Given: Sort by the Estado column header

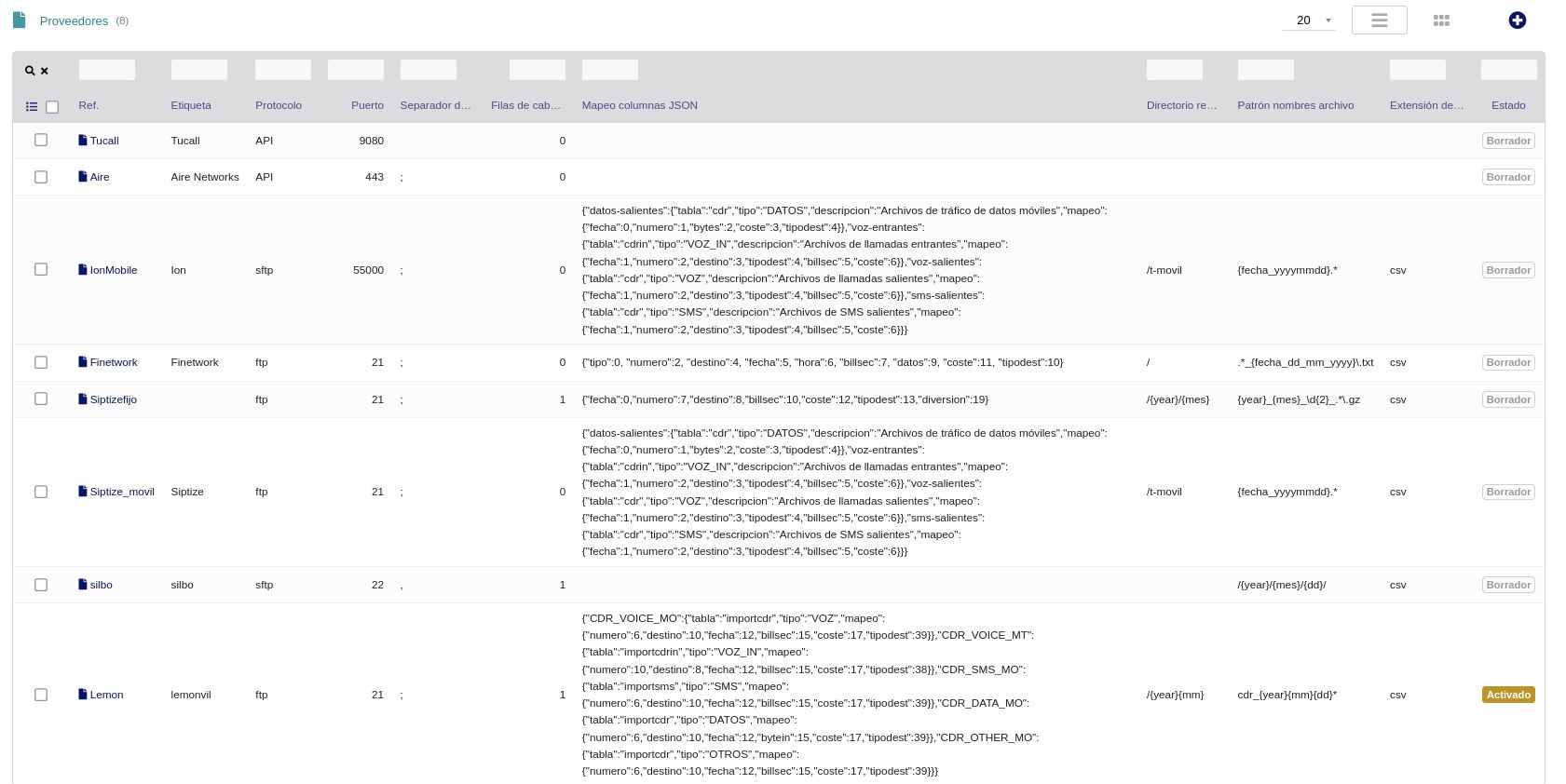Looking at the screenshot, I should pos(1507,105).
